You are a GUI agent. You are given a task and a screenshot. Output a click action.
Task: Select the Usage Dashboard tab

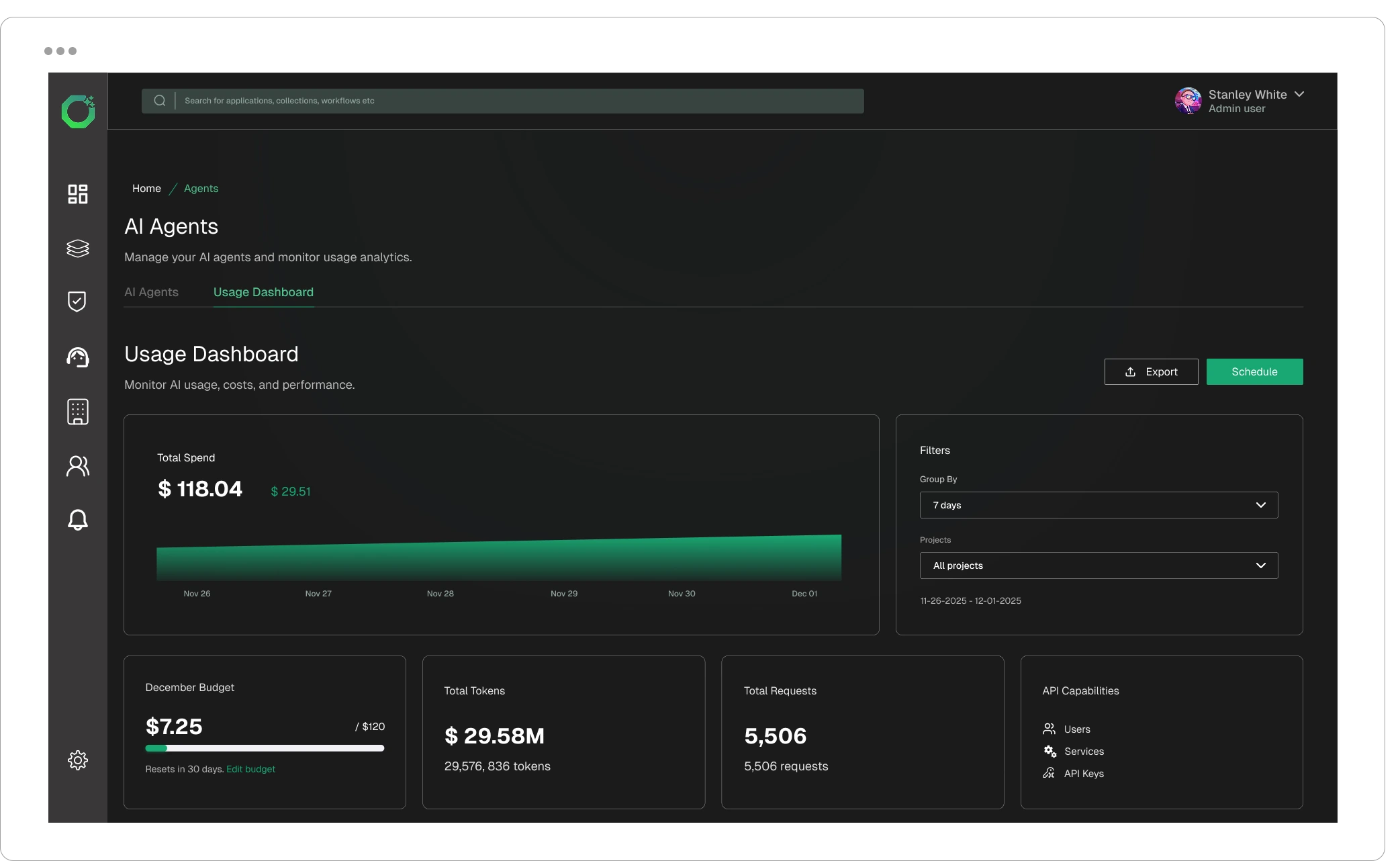[263, 292]
